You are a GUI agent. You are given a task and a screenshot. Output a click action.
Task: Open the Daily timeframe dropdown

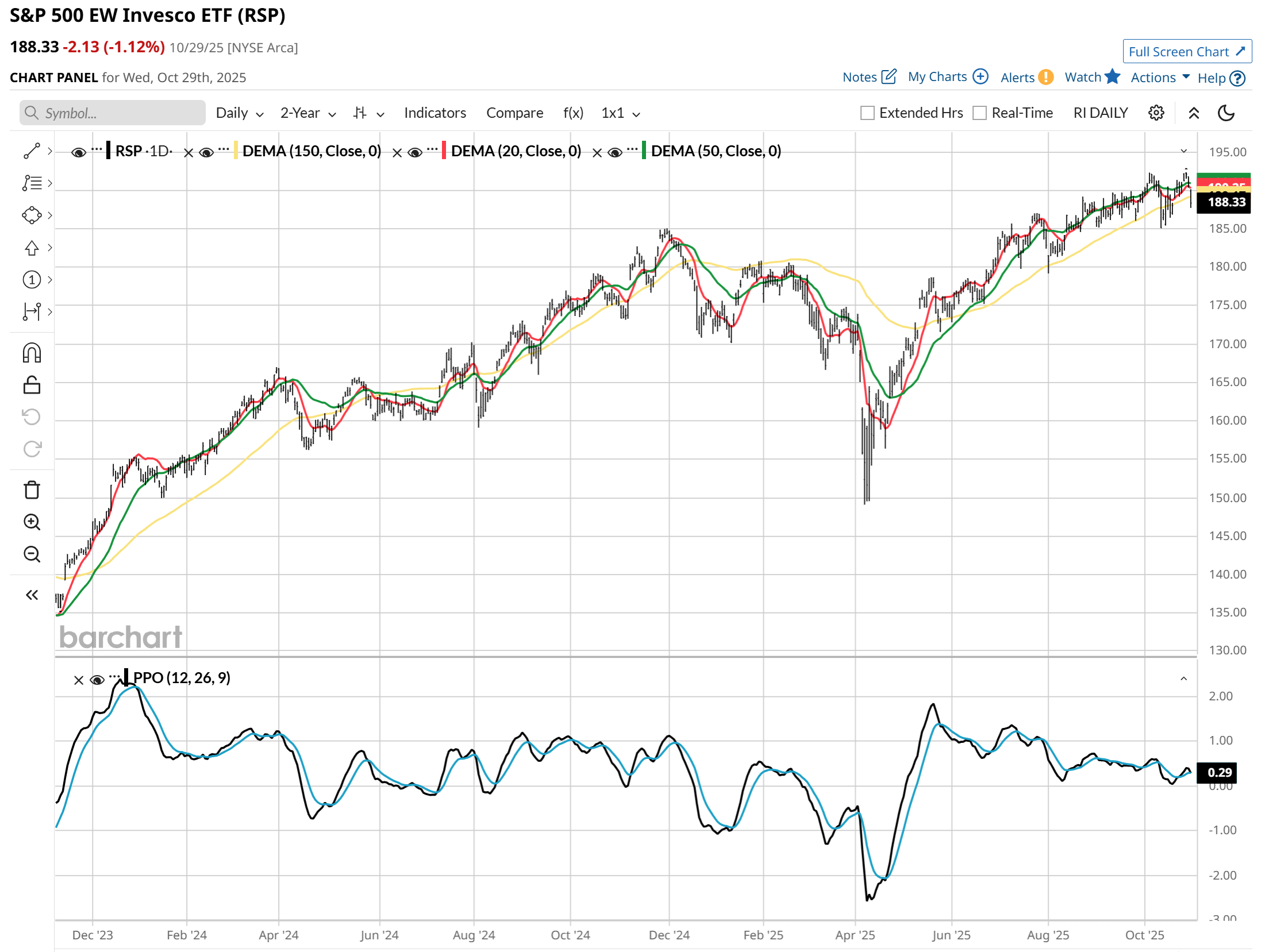pos(239,113)
